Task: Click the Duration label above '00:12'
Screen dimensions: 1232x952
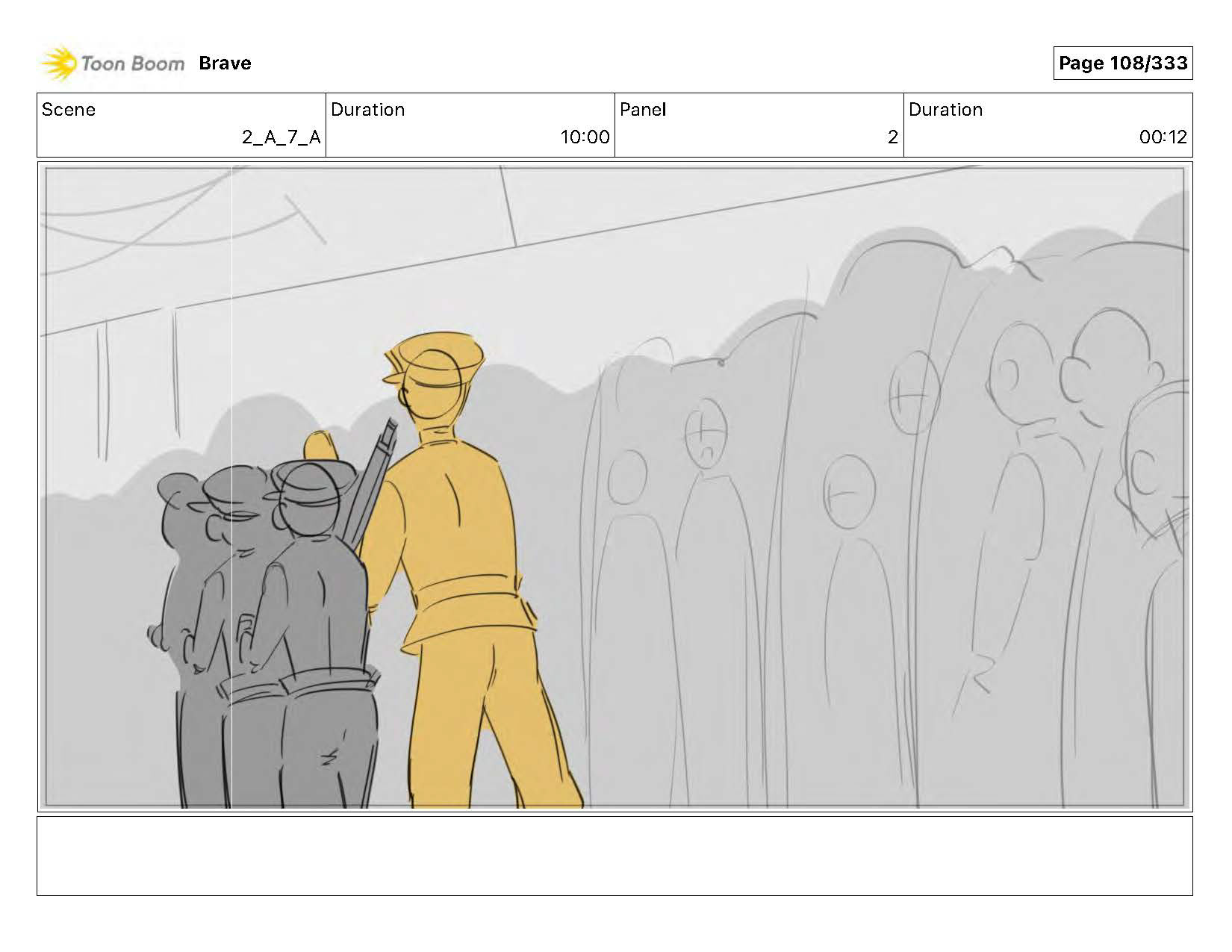Action: tap(945, 110)
